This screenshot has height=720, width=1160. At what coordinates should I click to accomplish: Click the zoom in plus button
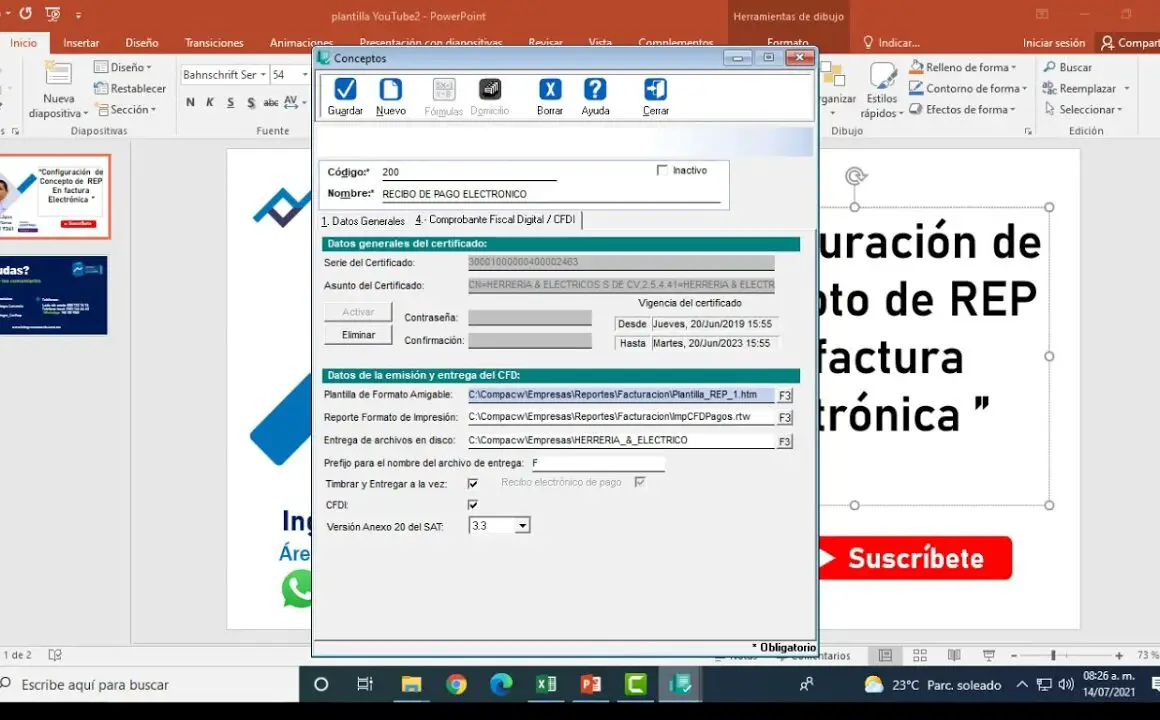pyautogui.click(x=1119, y=656)
